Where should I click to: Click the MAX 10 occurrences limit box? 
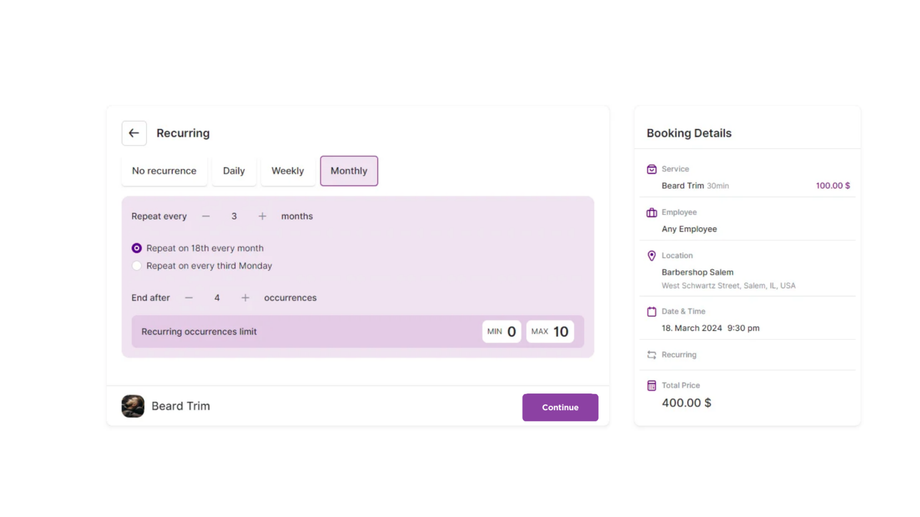(550, 332)
